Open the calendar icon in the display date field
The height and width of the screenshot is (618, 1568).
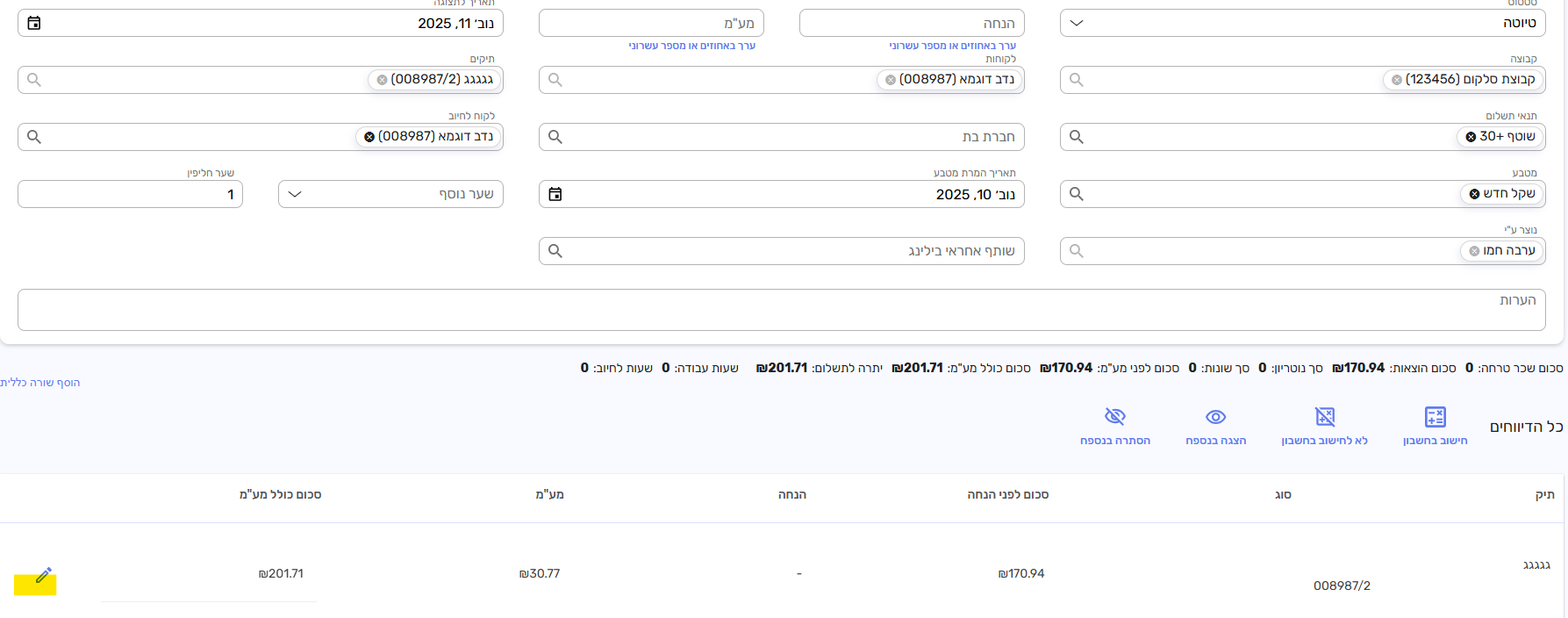click(x=34, y=23)
